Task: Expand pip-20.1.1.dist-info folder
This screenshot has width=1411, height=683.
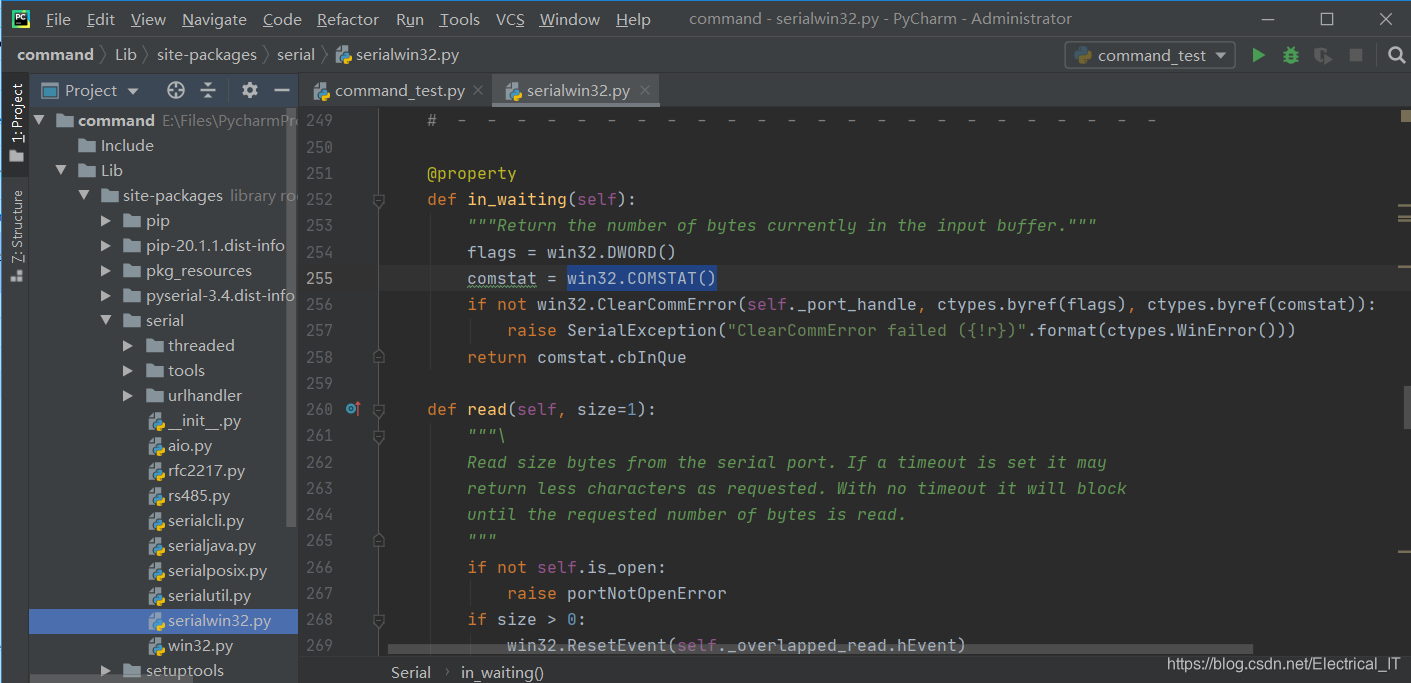Action: click(x=106, y=246)
